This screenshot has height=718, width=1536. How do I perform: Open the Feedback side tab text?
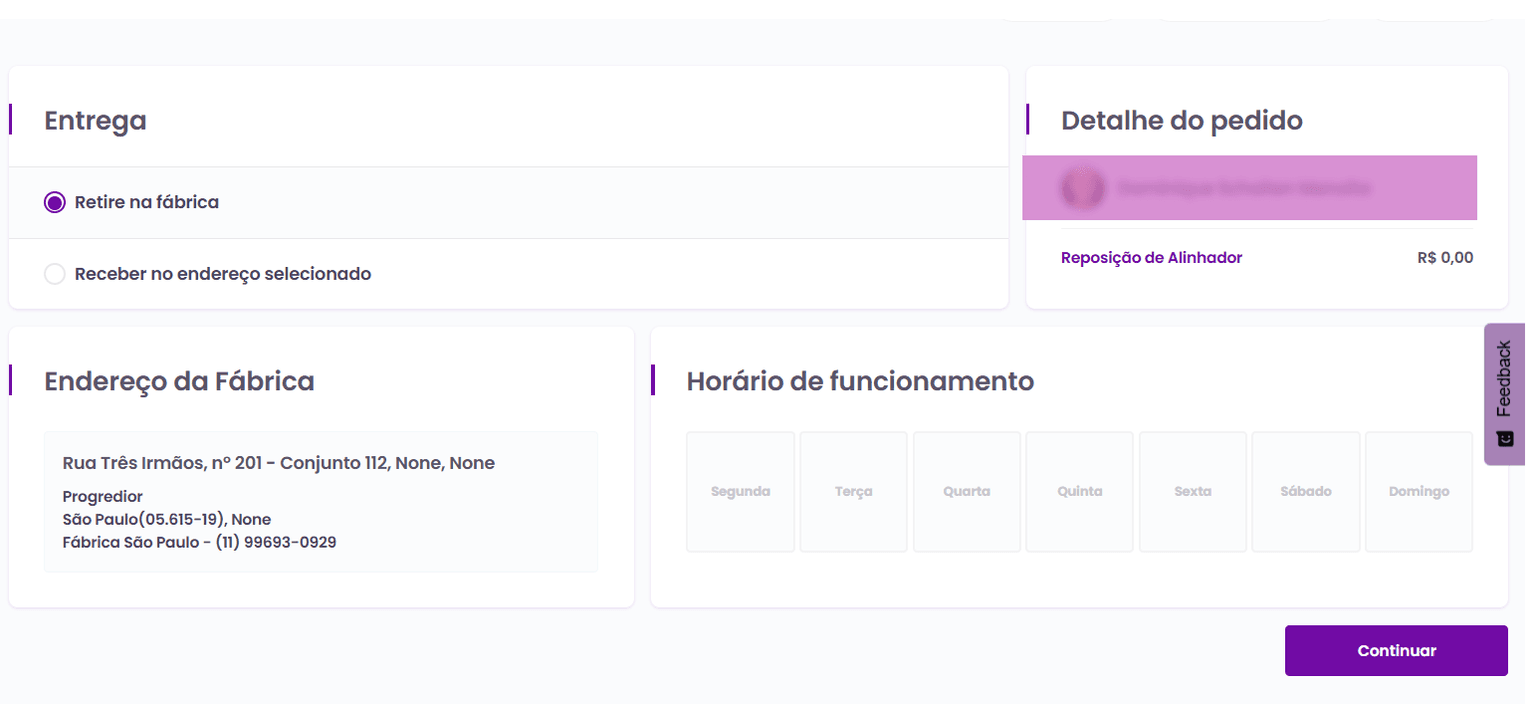[x=1504, y=379]
